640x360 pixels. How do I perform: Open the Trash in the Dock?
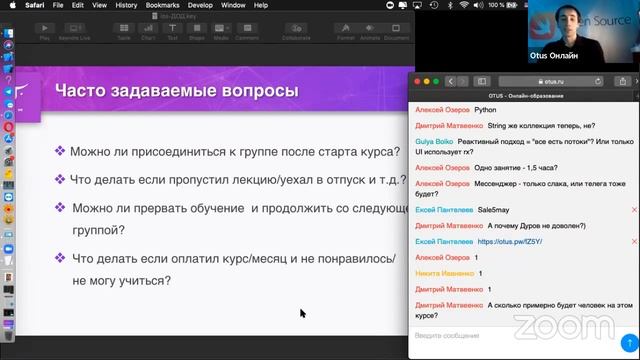click(x=8, y=336)
